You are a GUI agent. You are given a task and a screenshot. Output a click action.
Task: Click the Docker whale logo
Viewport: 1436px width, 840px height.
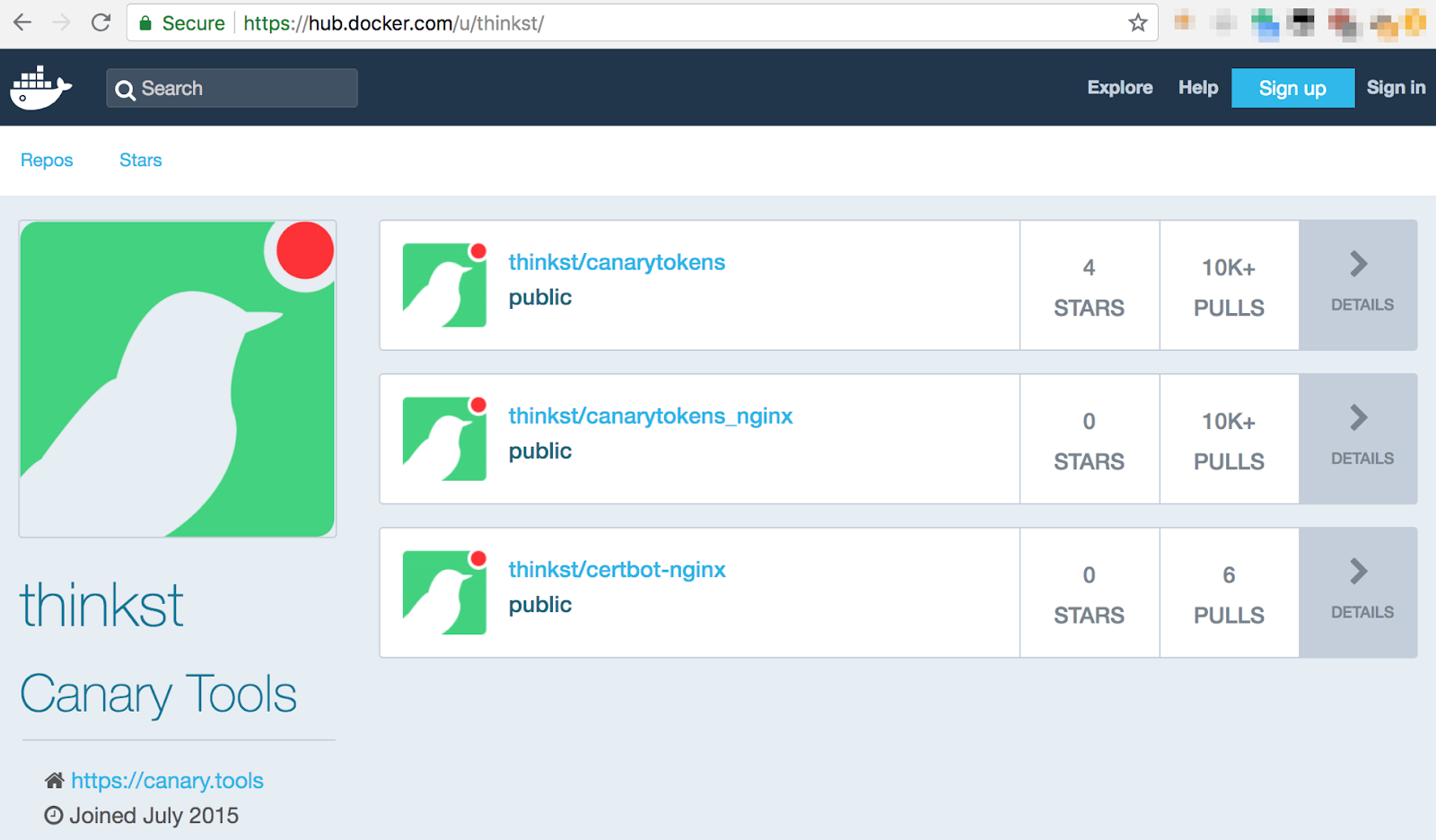tap(40, 88)
